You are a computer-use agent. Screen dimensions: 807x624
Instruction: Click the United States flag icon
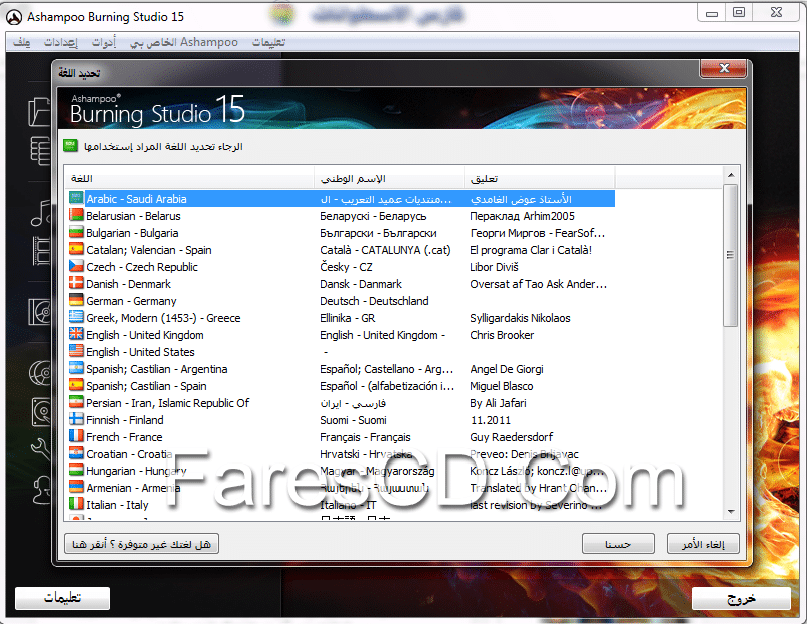[x=76, y=351]
